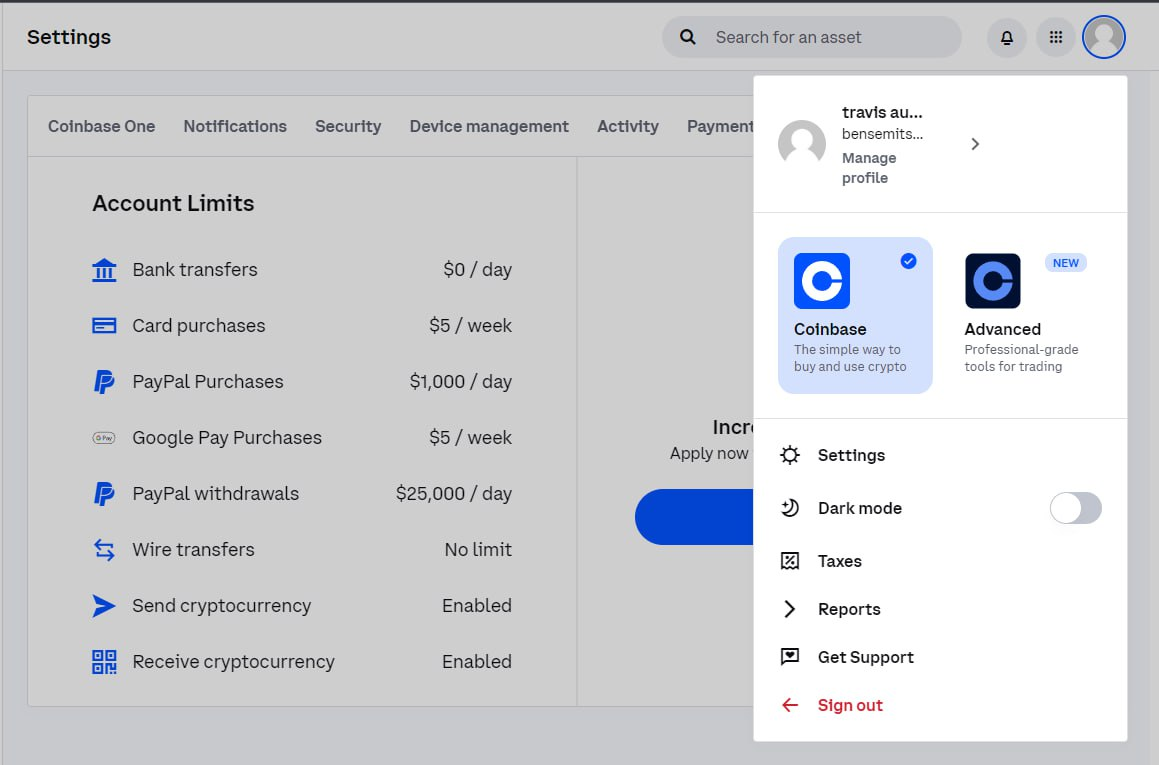Viewport: 1159px width, 765px height.
Task: Select the Coinbase simple mode card
Action: [854, 315]
